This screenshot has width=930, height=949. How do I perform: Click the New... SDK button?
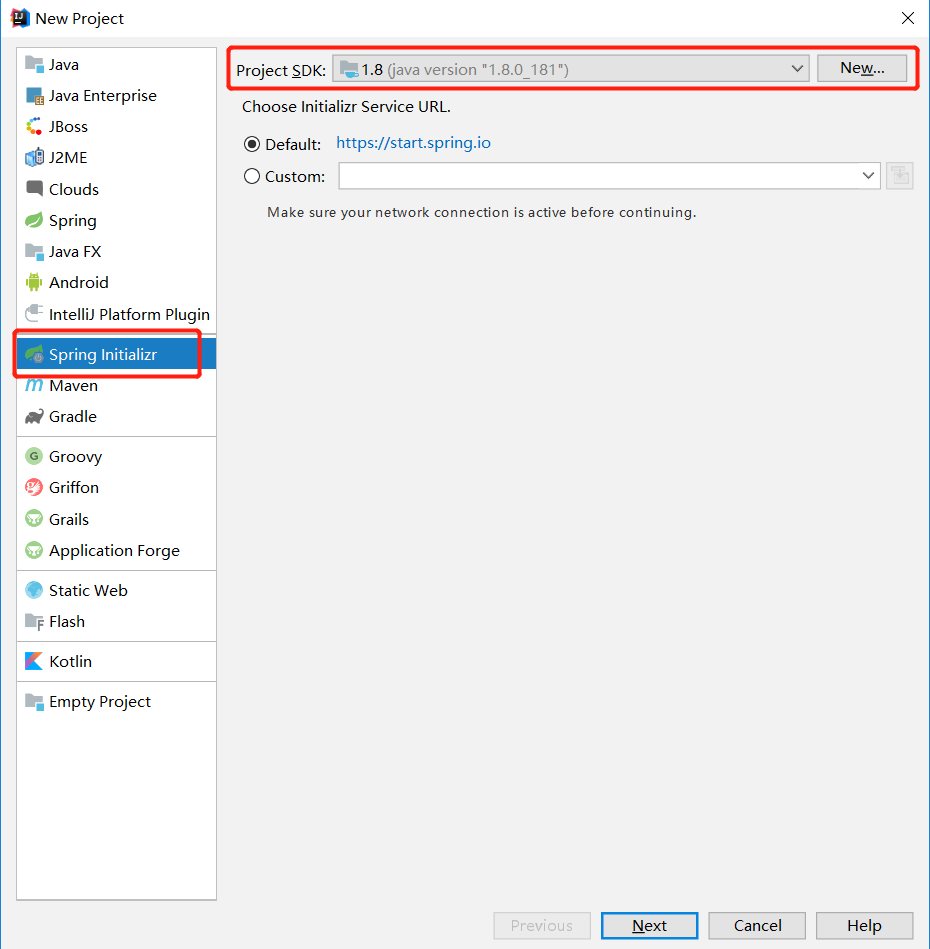[862, 68]
